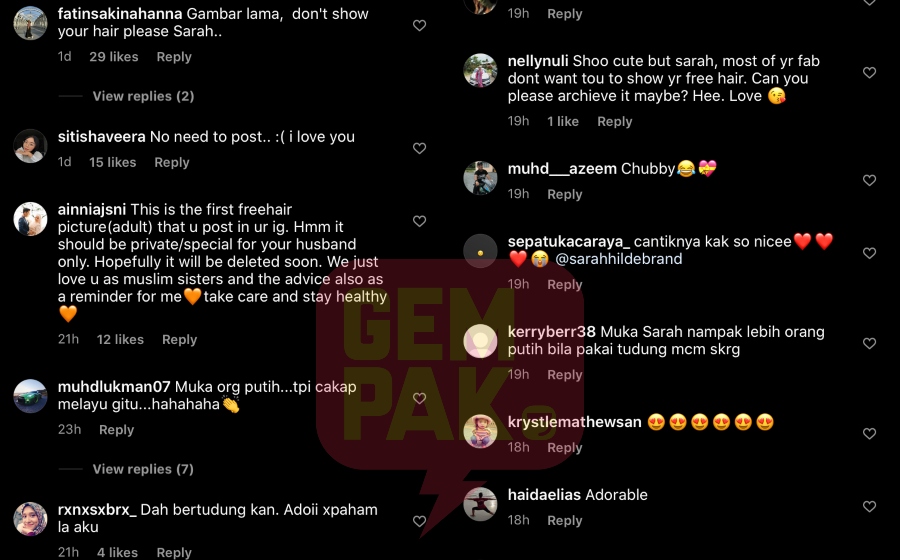Viewport: 900px width, 560px height.
Task: Open krystlemathewsan's avatar thumbnail
Action: [x=480, y=431]
